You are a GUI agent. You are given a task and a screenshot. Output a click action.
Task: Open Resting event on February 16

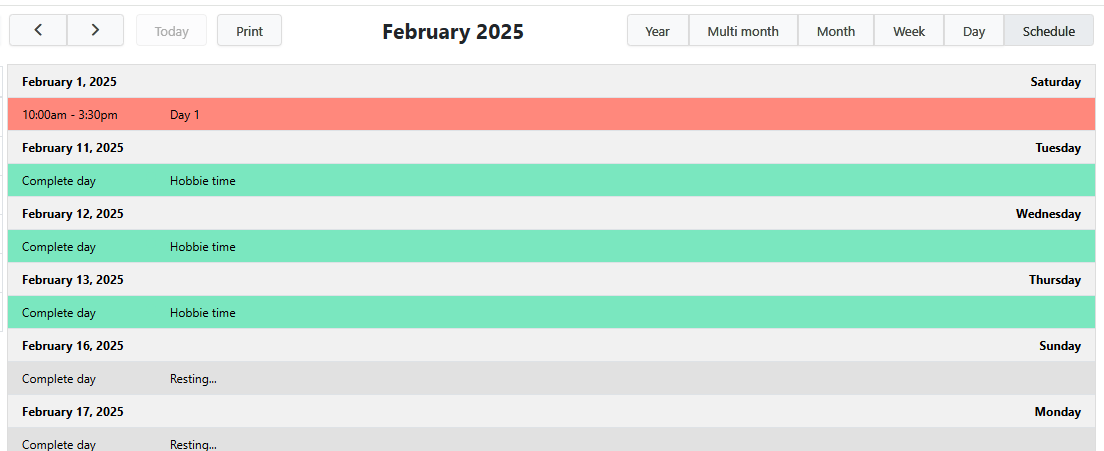click(x=193, y=379)
